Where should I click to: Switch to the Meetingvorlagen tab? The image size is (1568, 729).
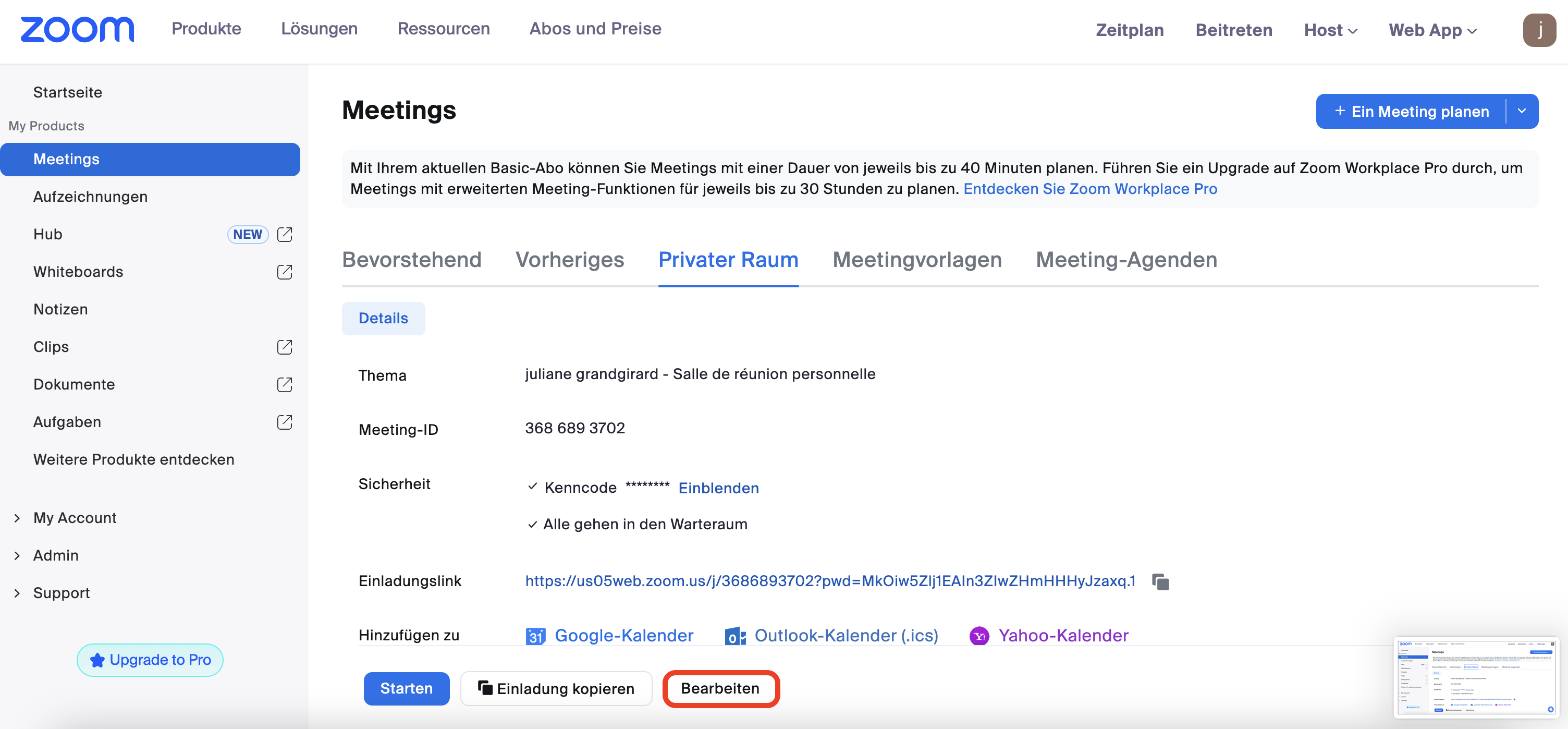click(917, 260)
